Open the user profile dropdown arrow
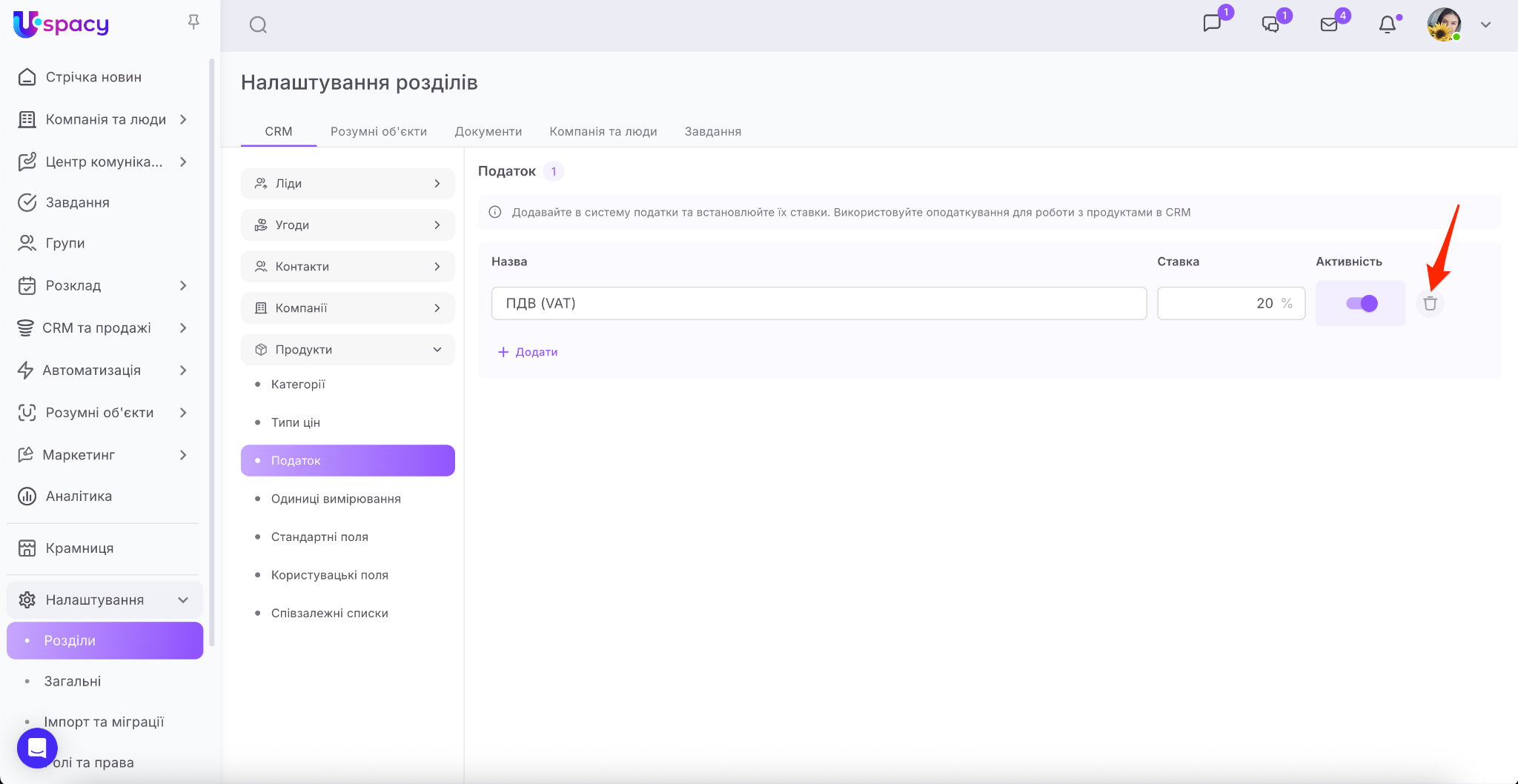 click(1485, 25)
